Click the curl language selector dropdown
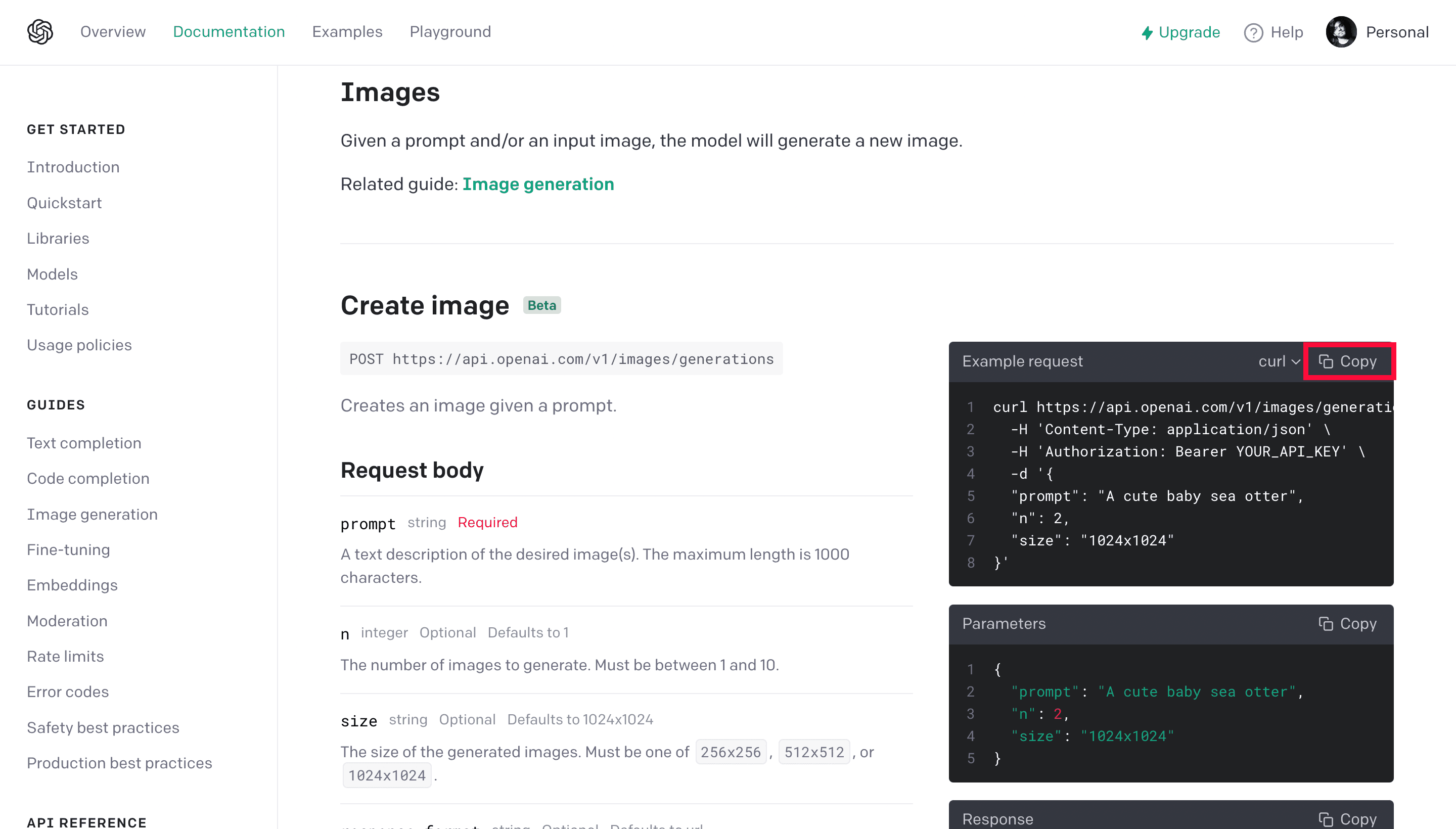The height and width of the screenshot is (829, 1456). (1276, 361)
